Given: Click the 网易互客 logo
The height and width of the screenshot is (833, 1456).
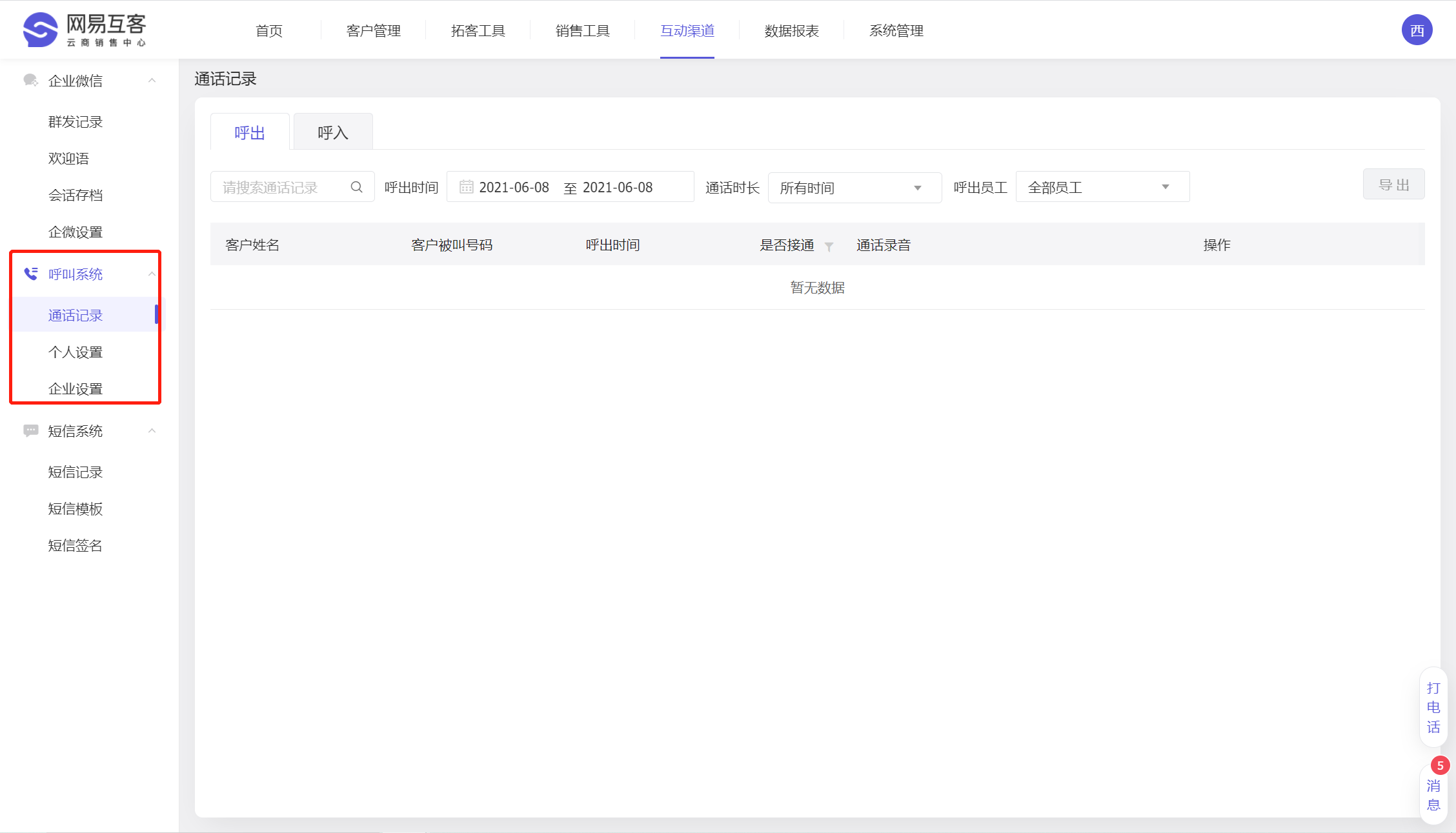Looking at the screenshot, I should pyautogui.click(x=85, y=30).
